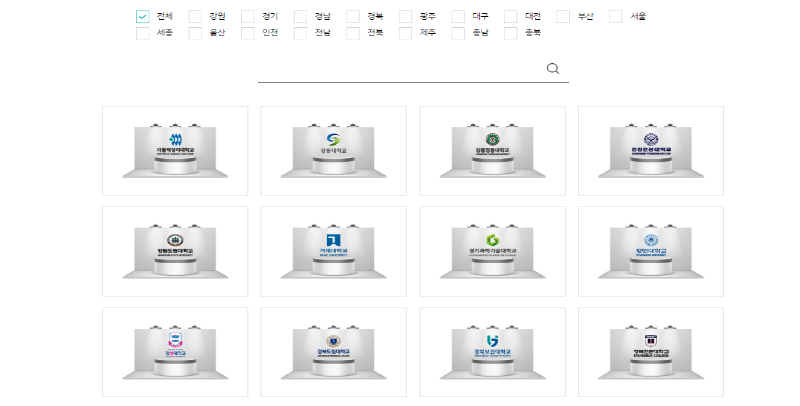Check the 대구 region checkbox
Screen dimensions: 800x406
(x=458, y=16)
